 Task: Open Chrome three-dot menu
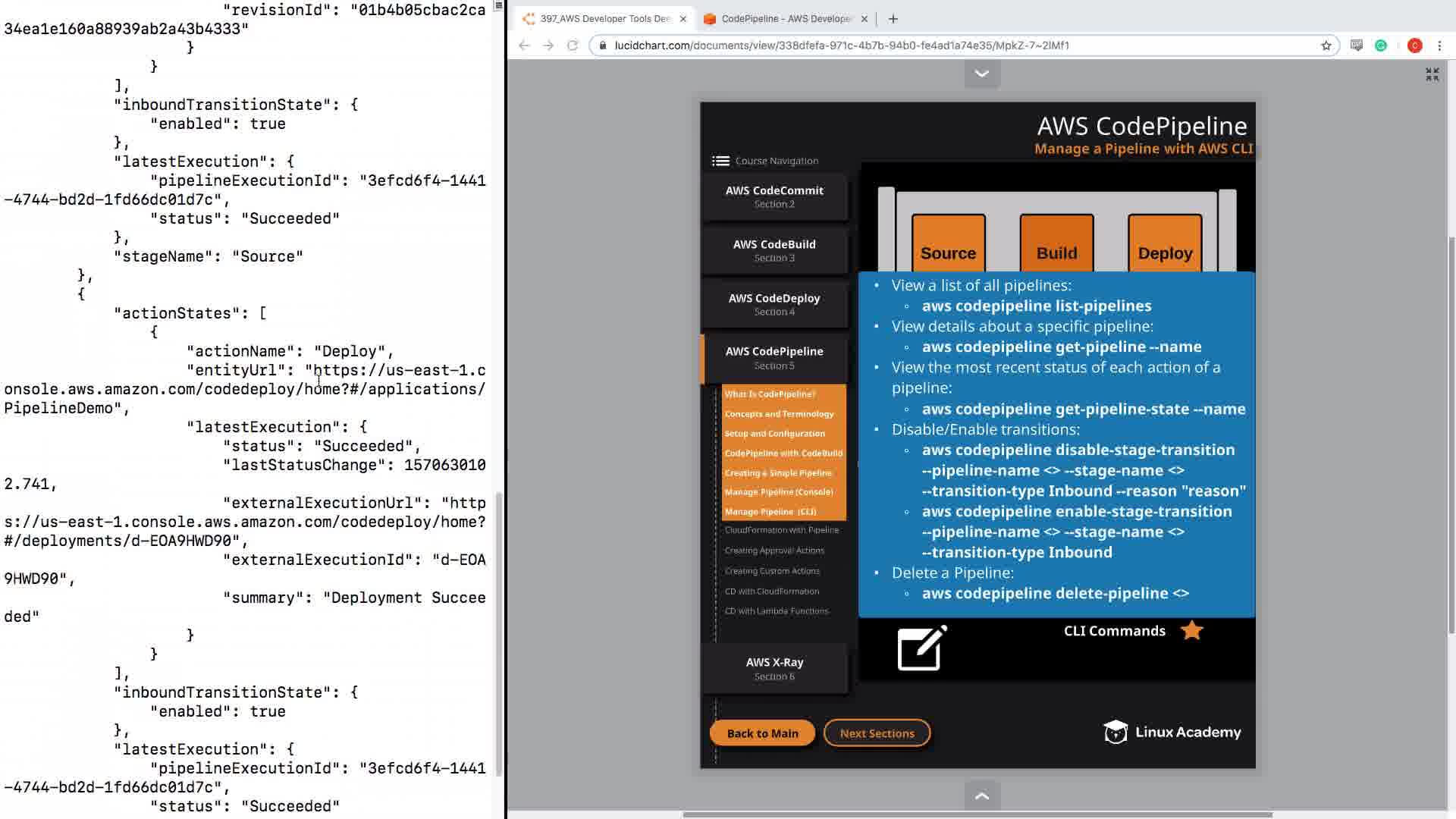tap(1439, 45)
